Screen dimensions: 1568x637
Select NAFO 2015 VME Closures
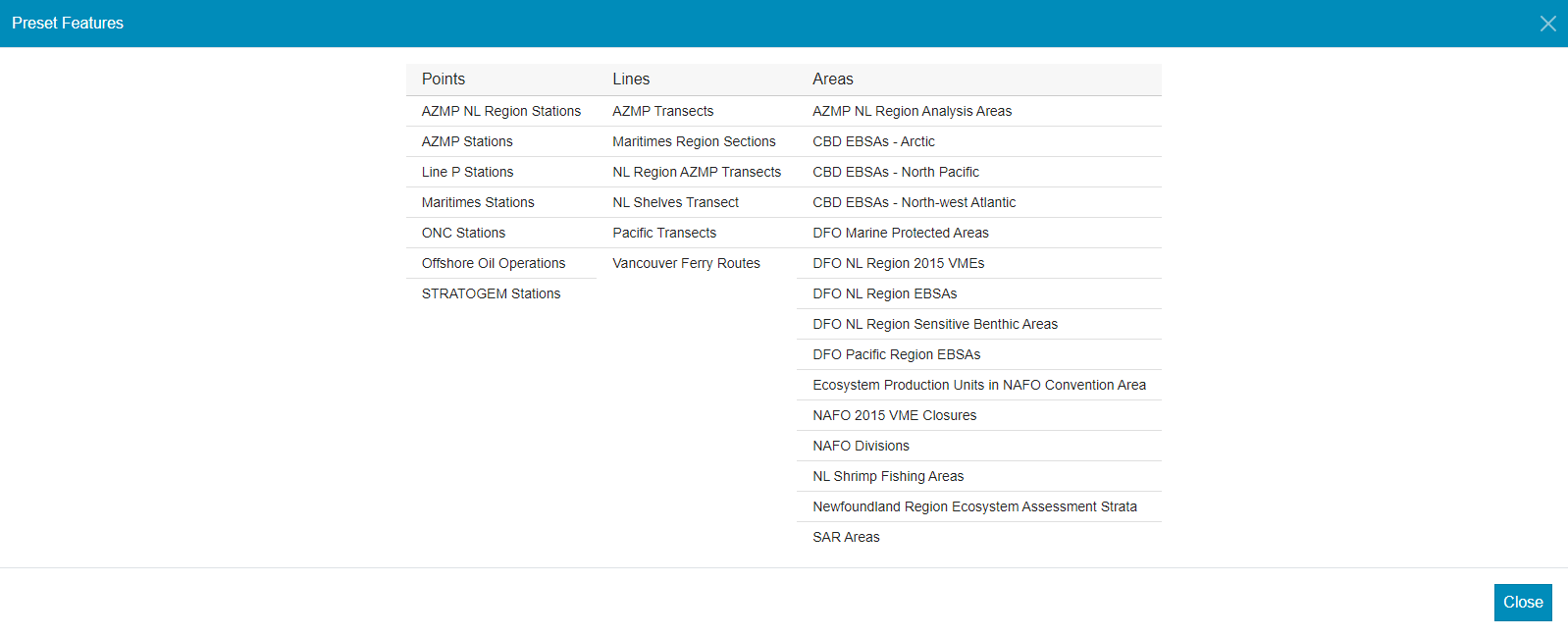coord(979,415)
